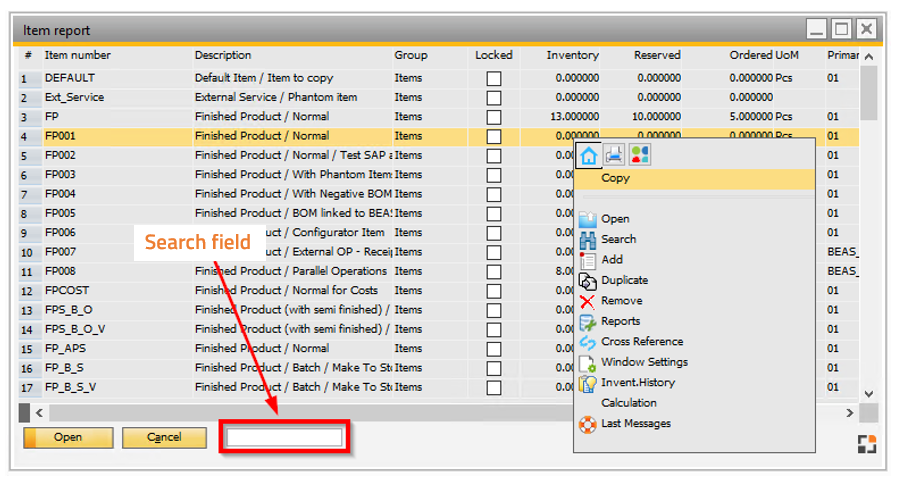Click the printer icon in context menu
The image size is (898, 481).
[x=614, y=155]
